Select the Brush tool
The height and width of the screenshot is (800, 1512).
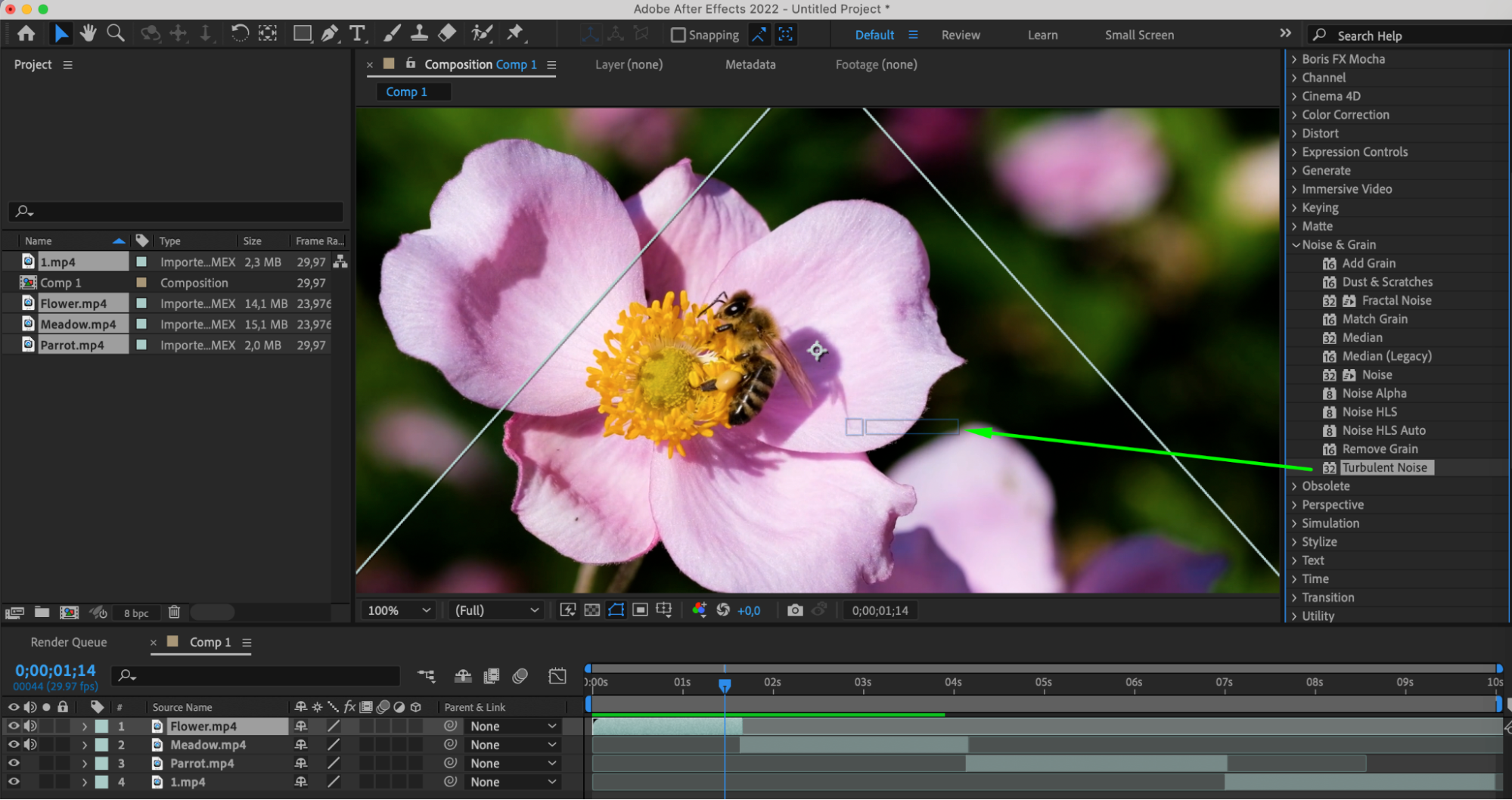[392, 33]
